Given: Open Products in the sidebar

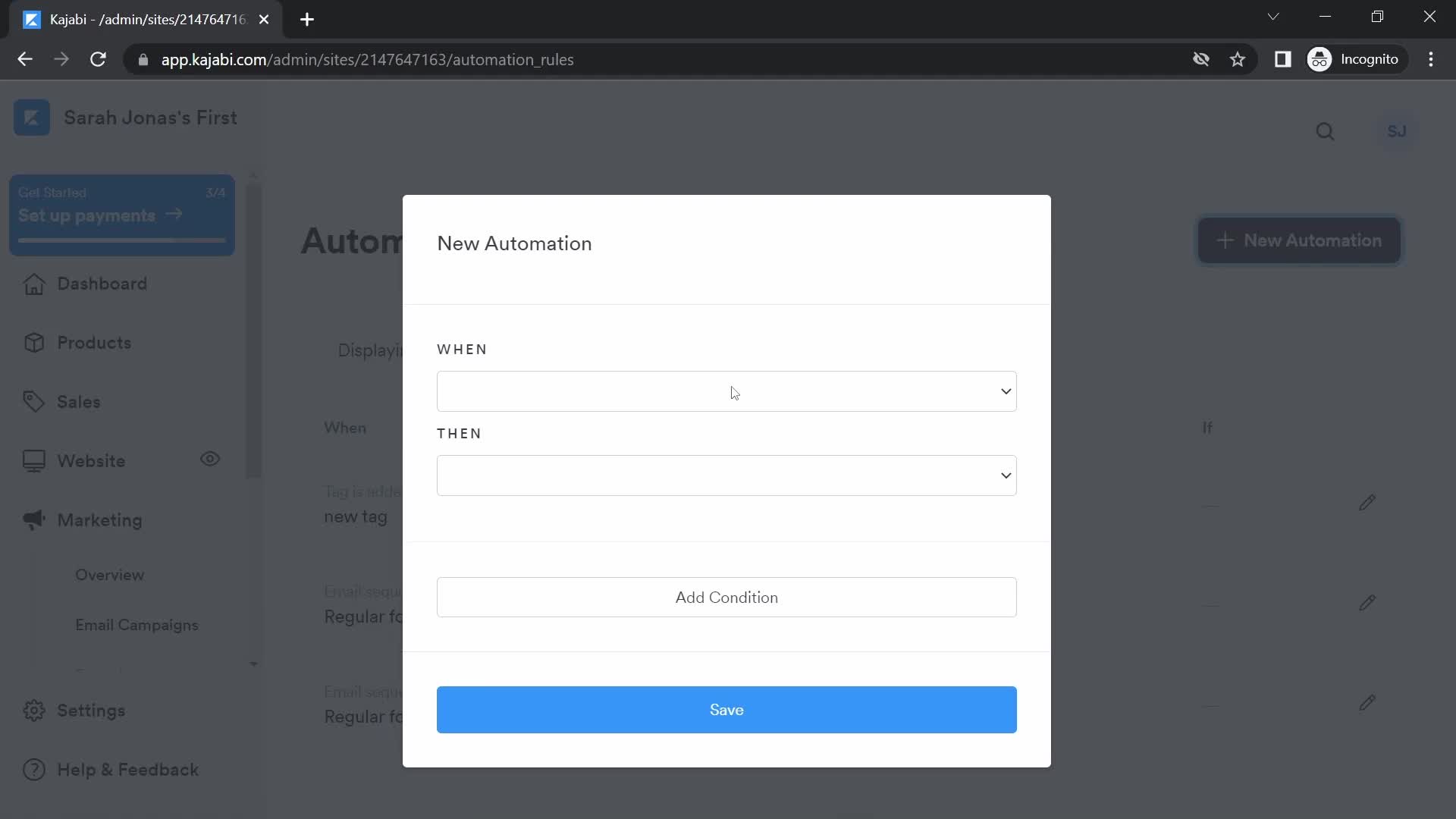Looking at the screenshot, I should tap(94, 343).
